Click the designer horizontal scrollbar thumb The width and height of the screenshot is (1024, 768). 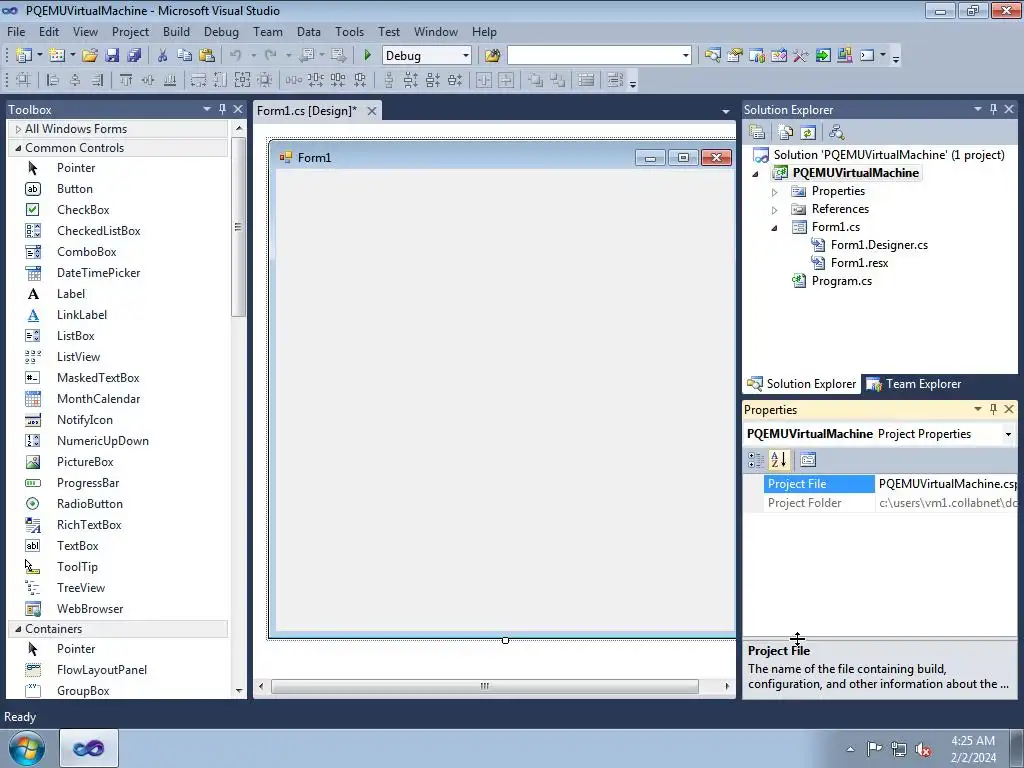coord(485,686)
